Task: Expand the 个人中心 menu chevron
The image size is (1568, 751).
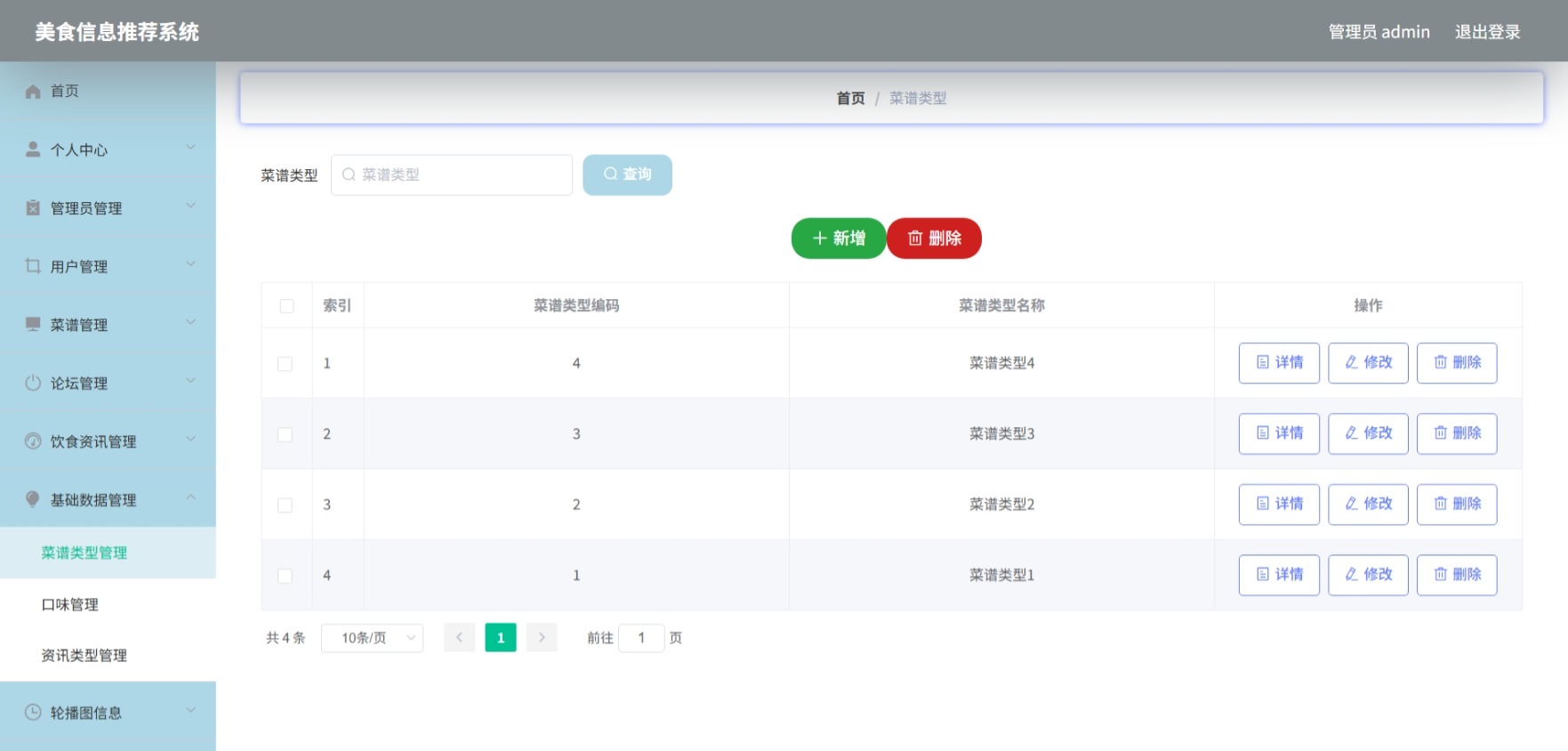Action: (190, 147)
